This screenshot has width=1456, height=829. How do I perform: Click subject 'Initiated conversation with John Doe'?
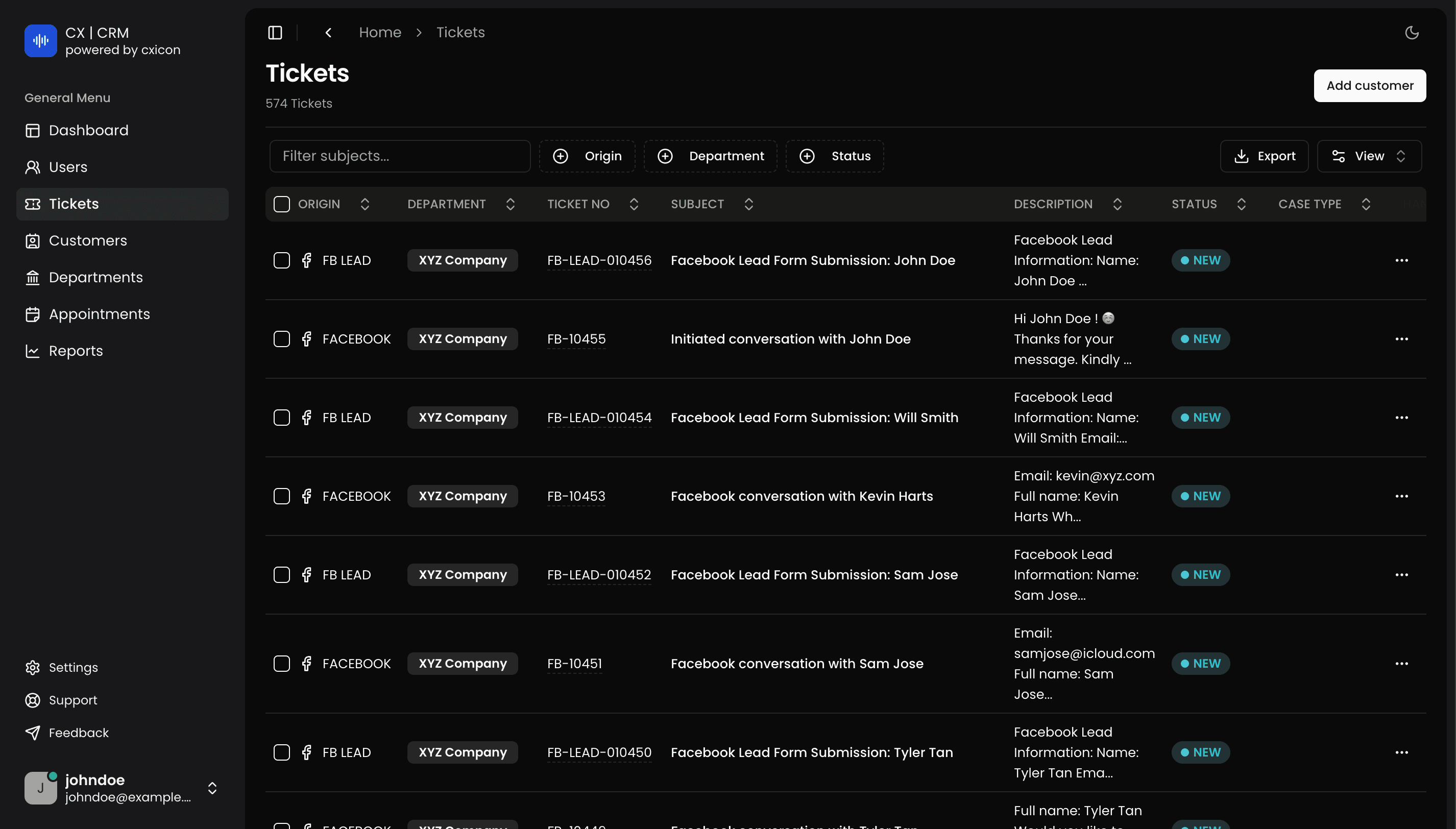(x=790, y=339)
